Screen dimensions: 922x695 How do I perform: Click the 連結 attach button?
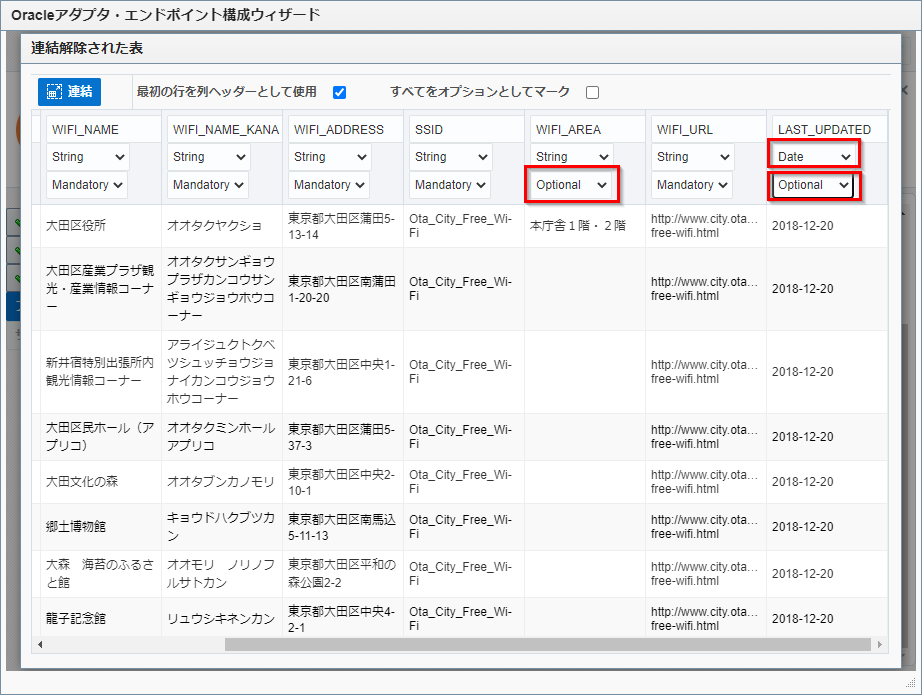(x=69, y=92)
